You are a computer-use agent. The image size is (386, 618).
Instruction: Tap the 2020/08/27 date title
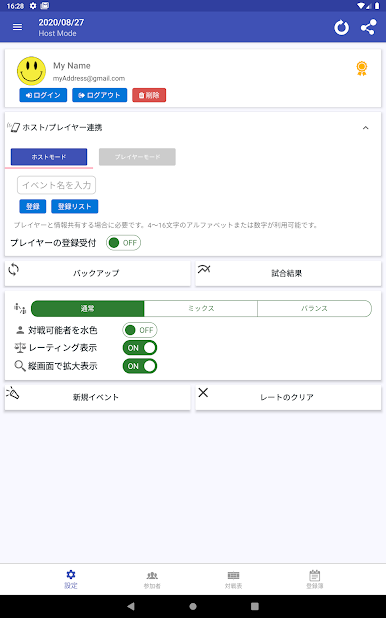pos(61,22)
